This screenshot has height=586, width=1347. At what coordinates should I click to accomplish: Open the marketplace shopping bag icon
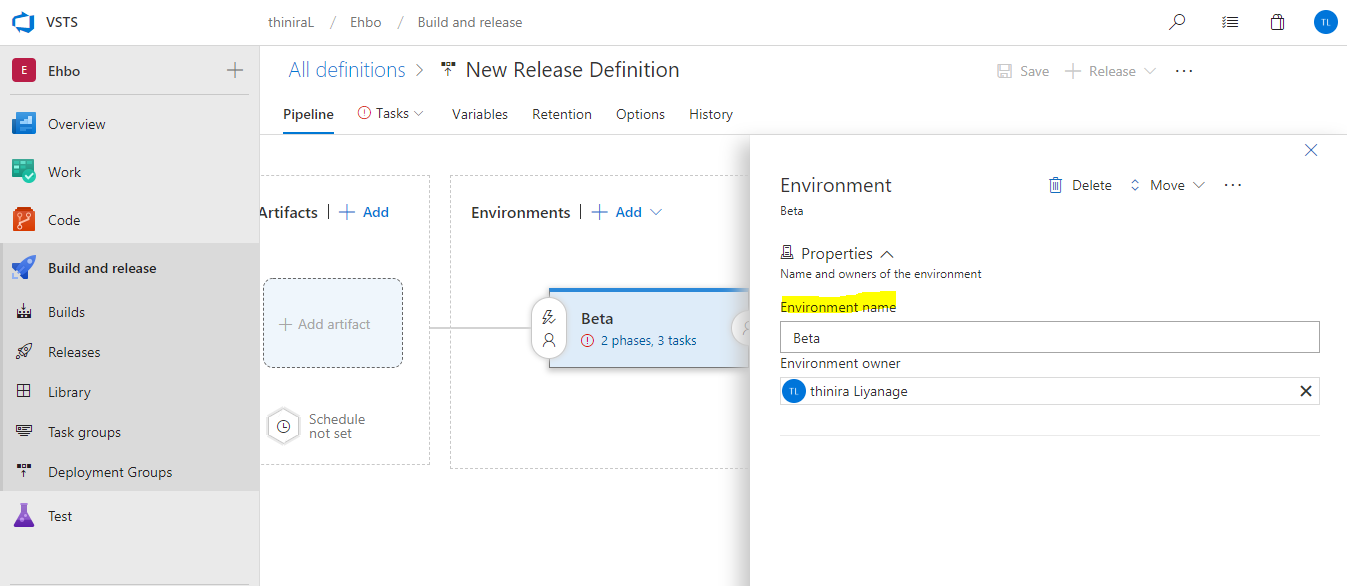1277,21
